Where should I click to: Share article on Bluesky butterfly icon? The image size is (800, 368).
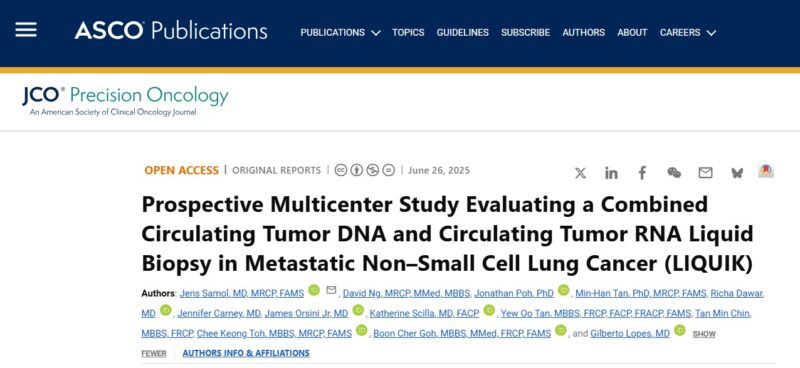click(737, 173)
